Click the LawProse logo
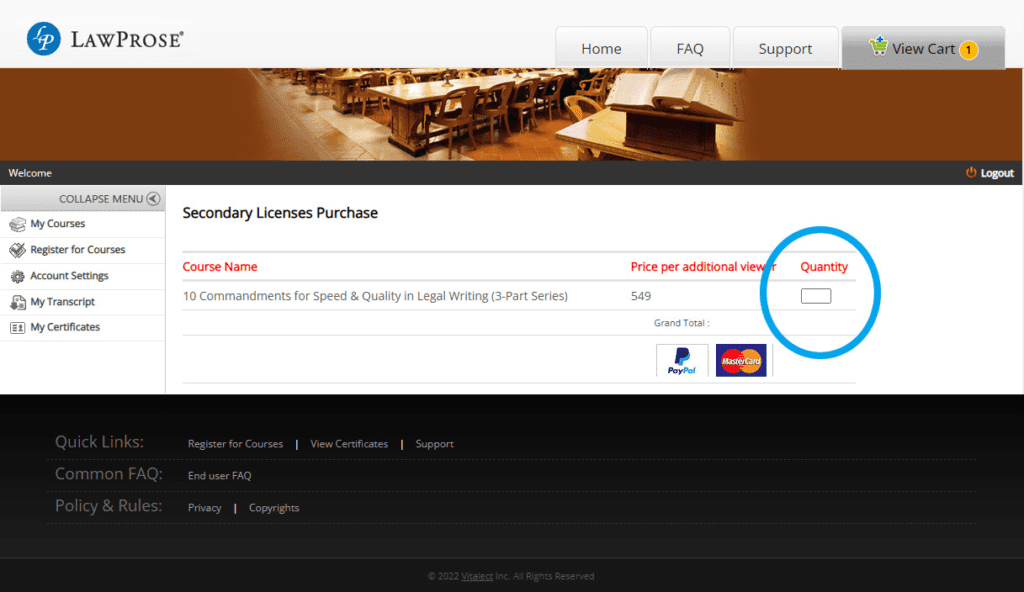The image size is (1024, 592). coord(105,39)
